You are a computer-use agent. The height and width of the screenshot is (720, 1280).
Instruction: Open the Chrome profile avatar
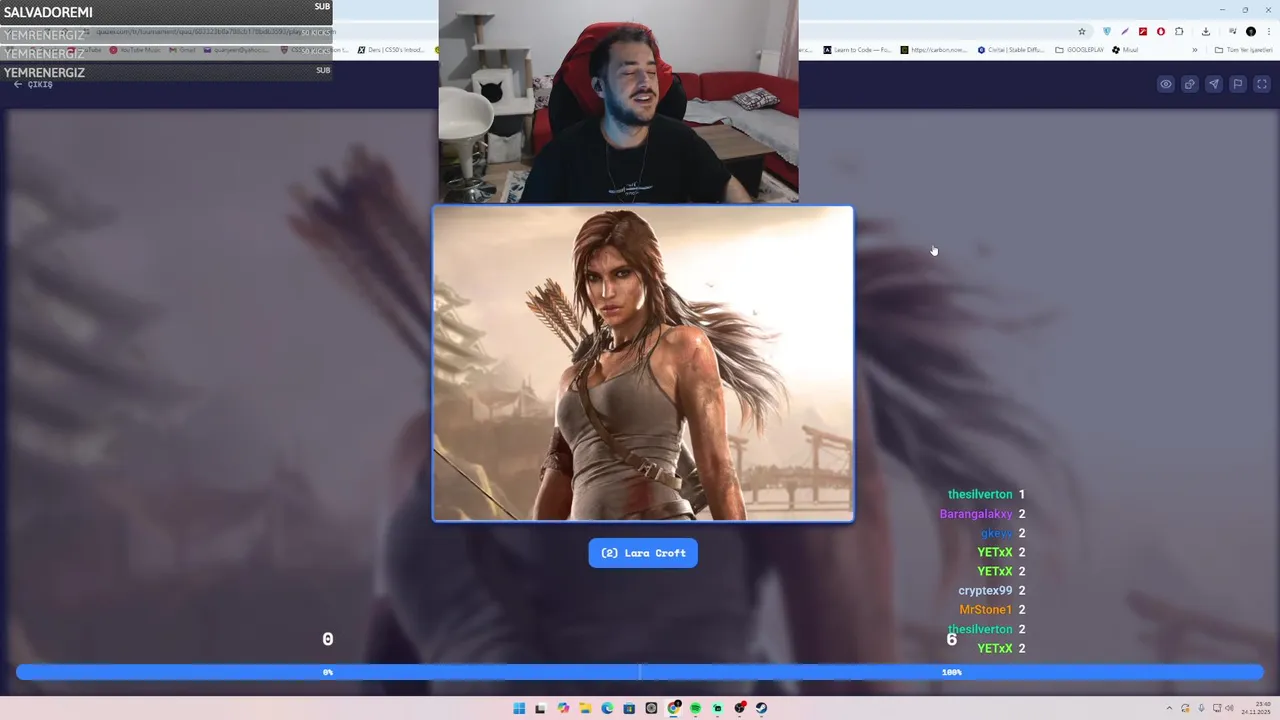(x=1251, y=32)
